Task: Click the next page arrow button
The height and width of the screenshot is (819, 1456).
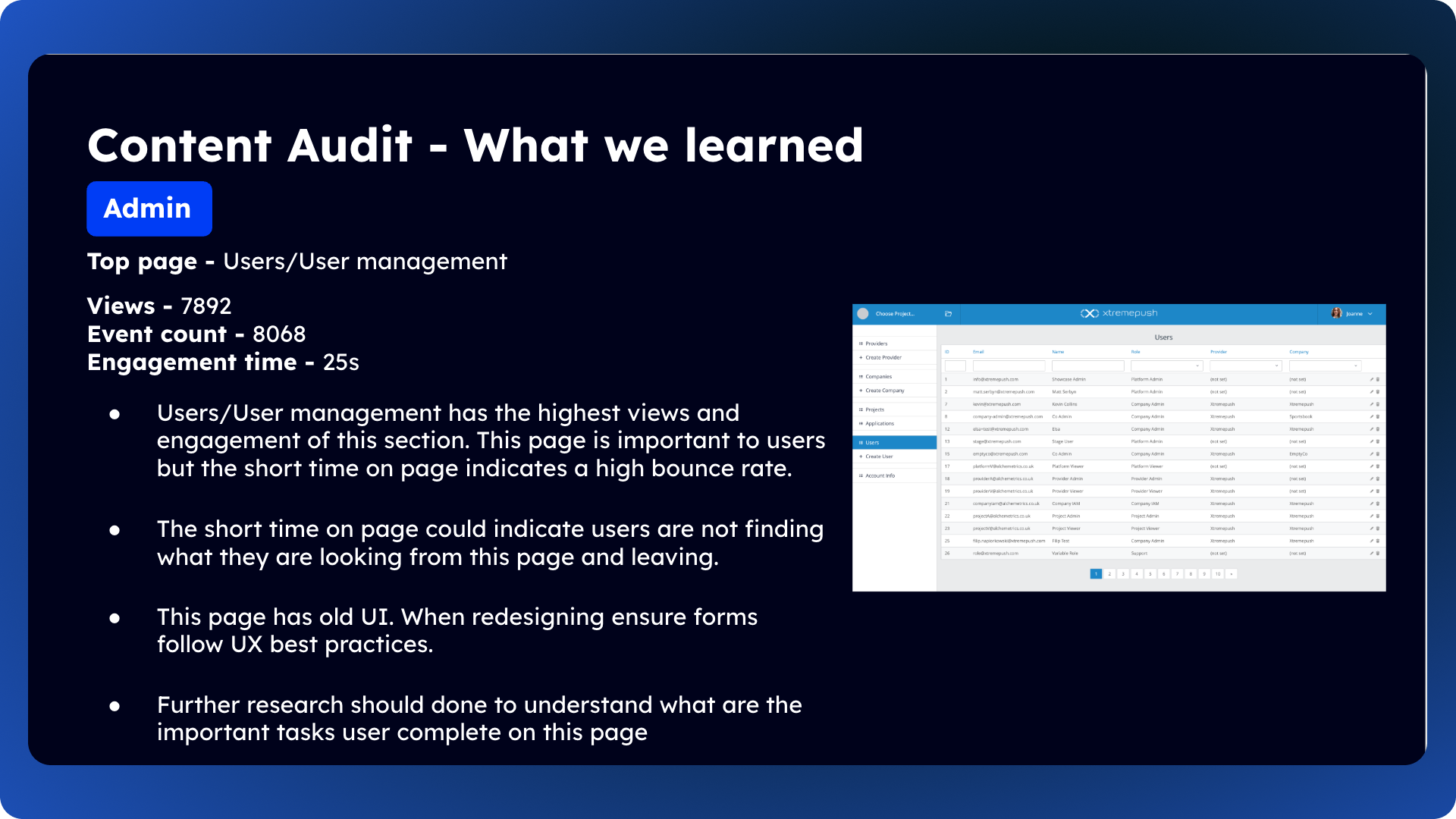Action: pyautogui.click(x=1232, y=574)
